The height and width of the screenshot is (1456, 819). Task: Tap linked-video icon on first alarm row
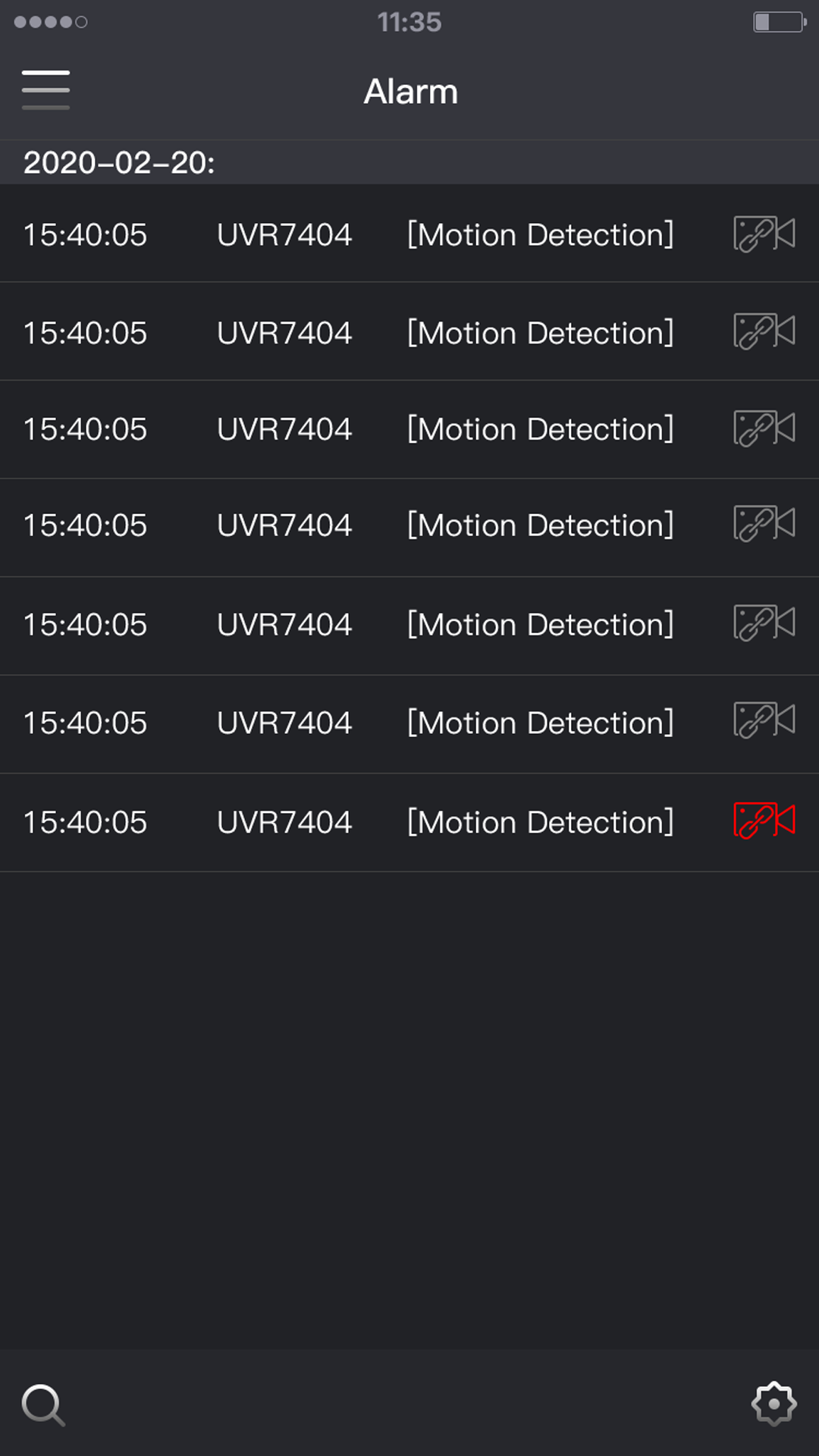pos(764,234)
